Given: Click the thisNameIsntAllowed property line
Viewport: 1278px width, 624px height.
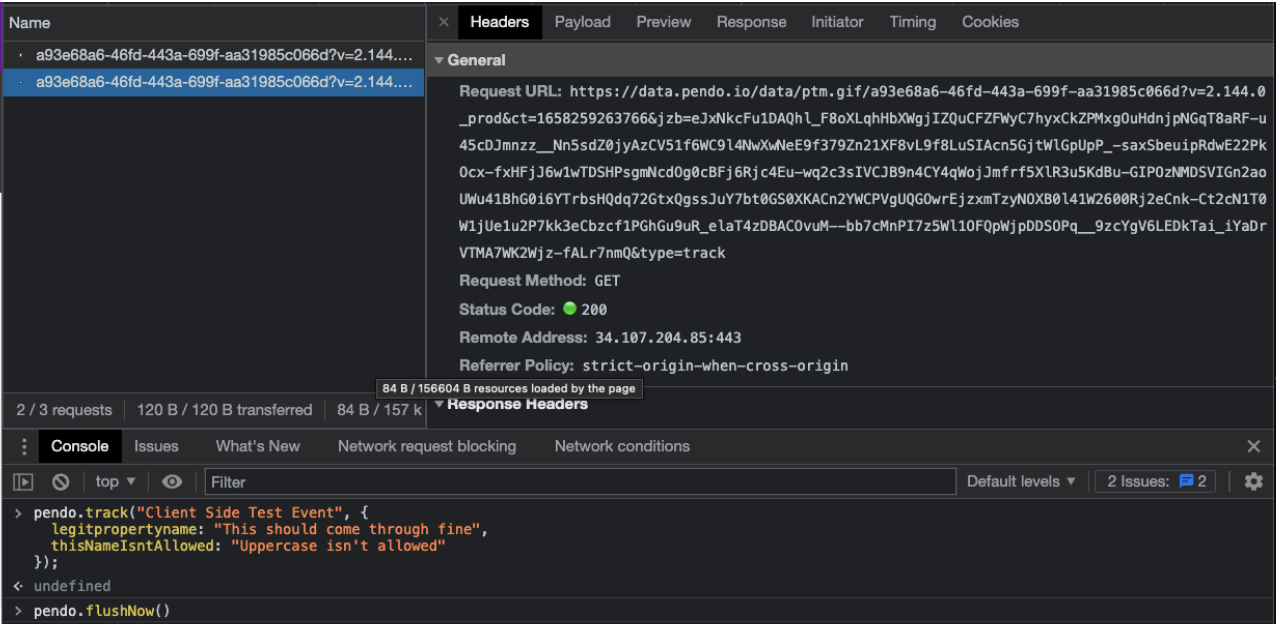Looking at the screenshot, I should (248, 546).
